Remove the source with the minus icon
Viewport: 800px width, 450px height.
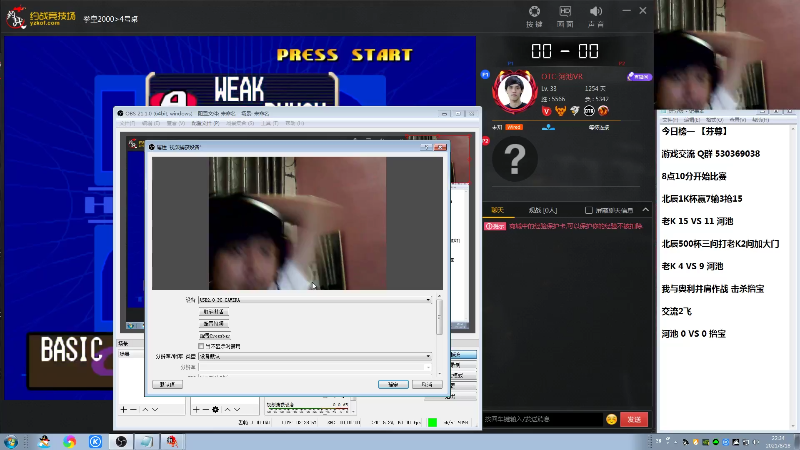tap(206, 410)
